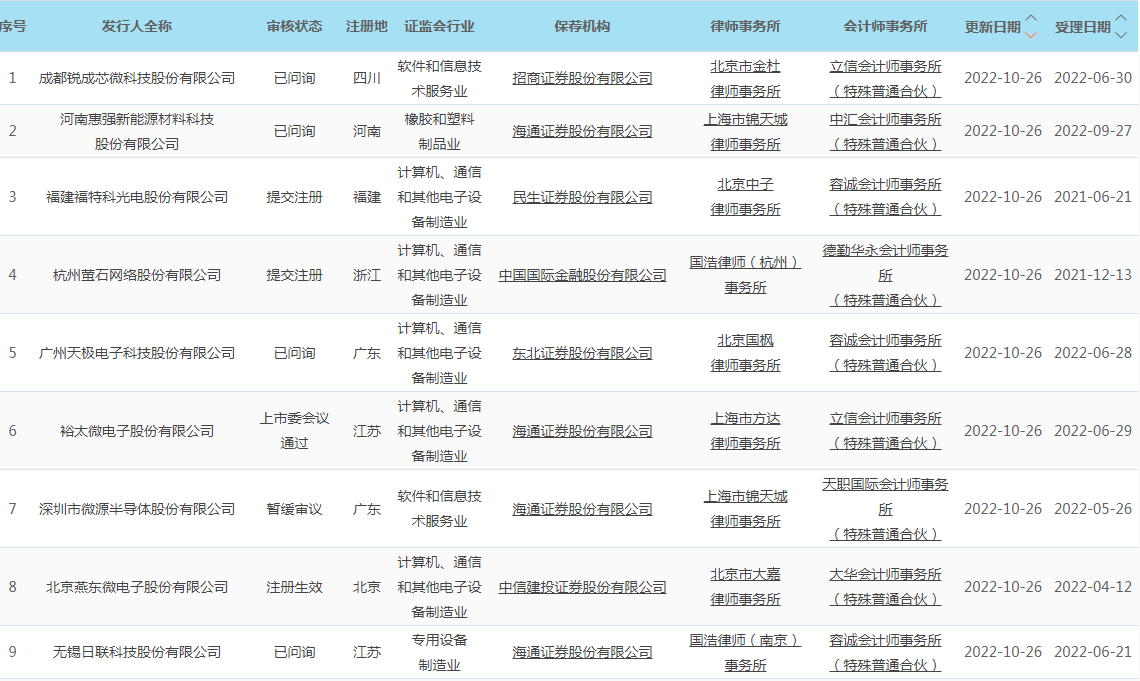Open 北京中子律师事务所 law firm link
The image size is (1140, 681).
tap(745, 197)
